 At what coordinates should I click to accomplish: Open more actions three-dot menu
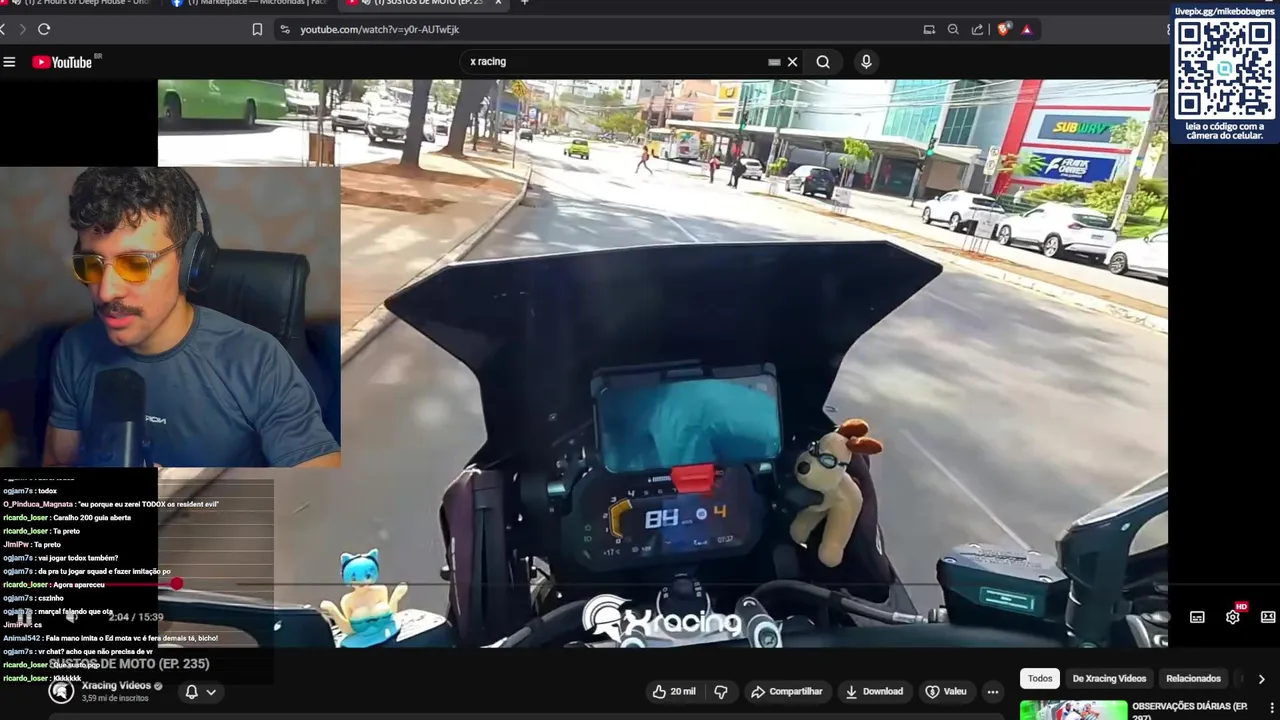point(993,692)
